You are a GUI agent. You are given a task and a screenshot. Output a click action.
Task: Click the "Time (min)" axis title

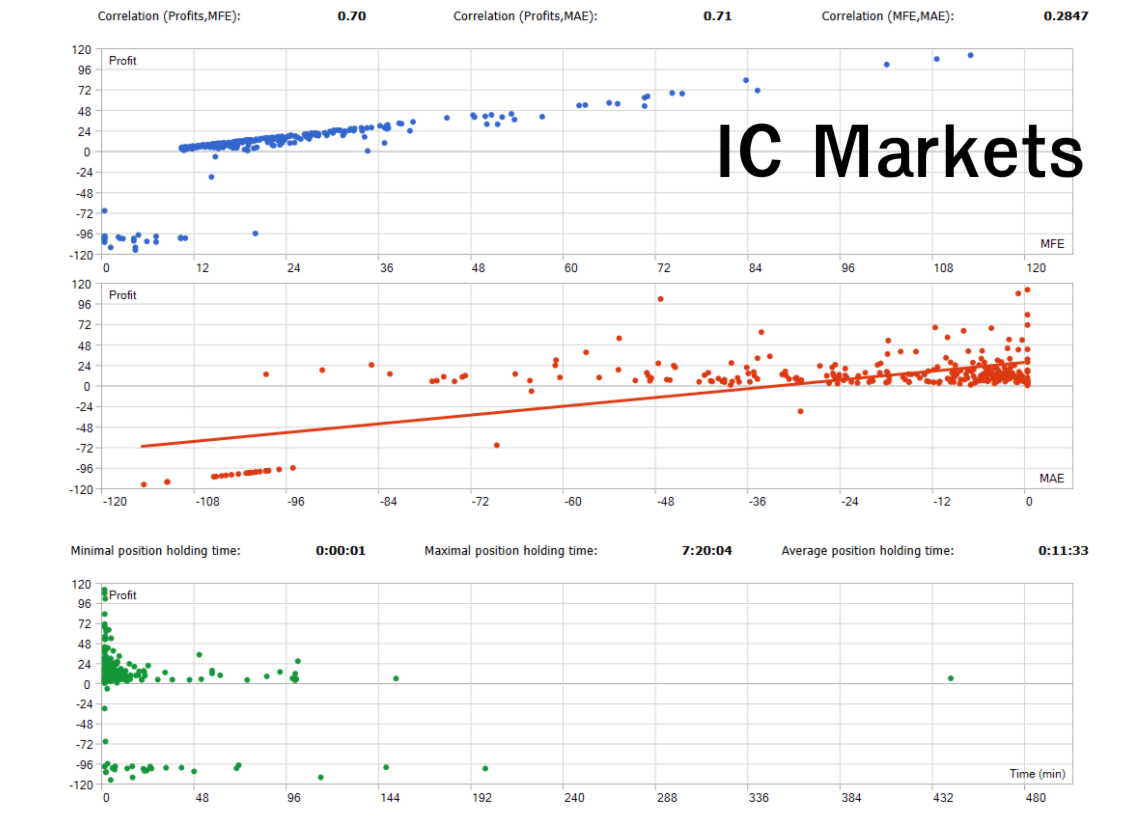(1037, 774)
